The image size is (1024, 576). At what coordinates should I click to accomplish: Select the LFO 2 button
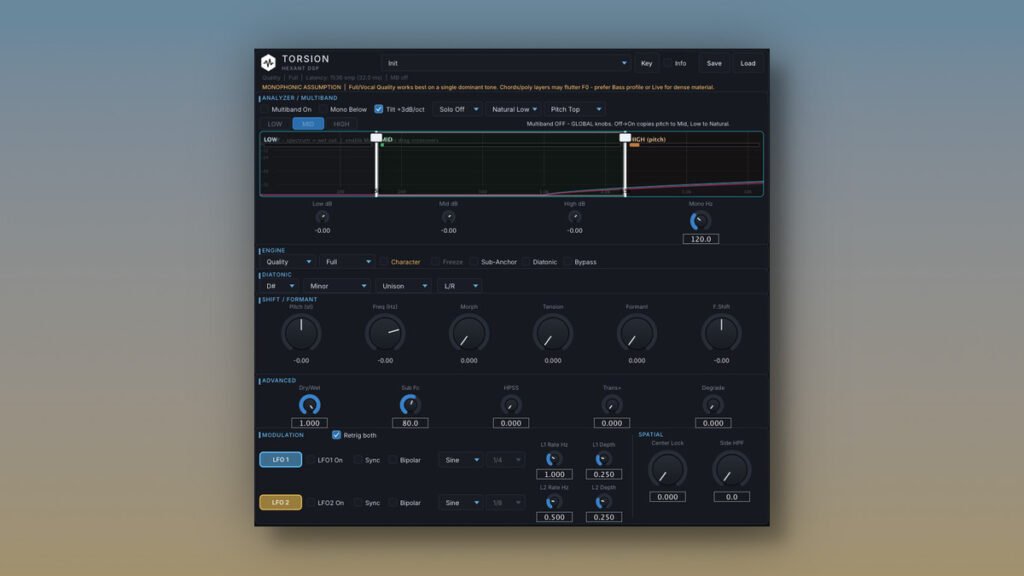click(x=281, y=502)
